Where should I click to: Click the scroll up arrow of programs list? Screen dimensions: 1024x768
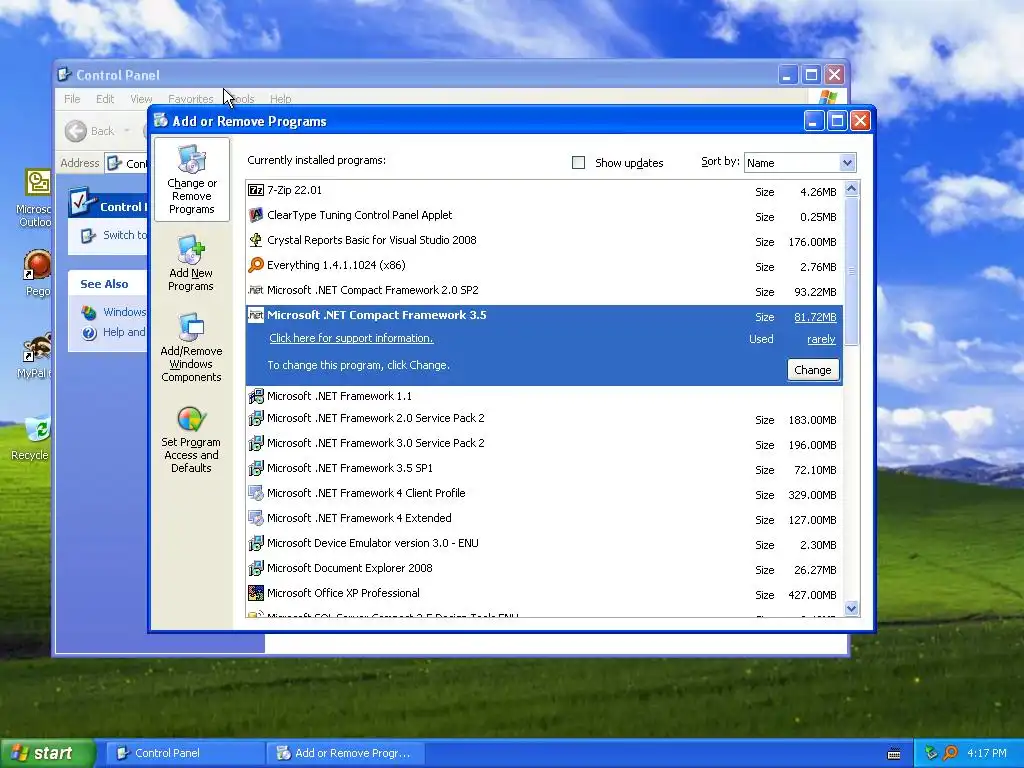(x=851, y=189)
